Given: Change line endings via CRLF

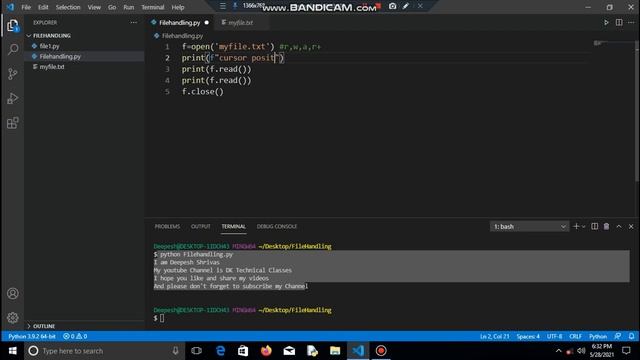Looking at the screenshot, I should coord(576,336).
